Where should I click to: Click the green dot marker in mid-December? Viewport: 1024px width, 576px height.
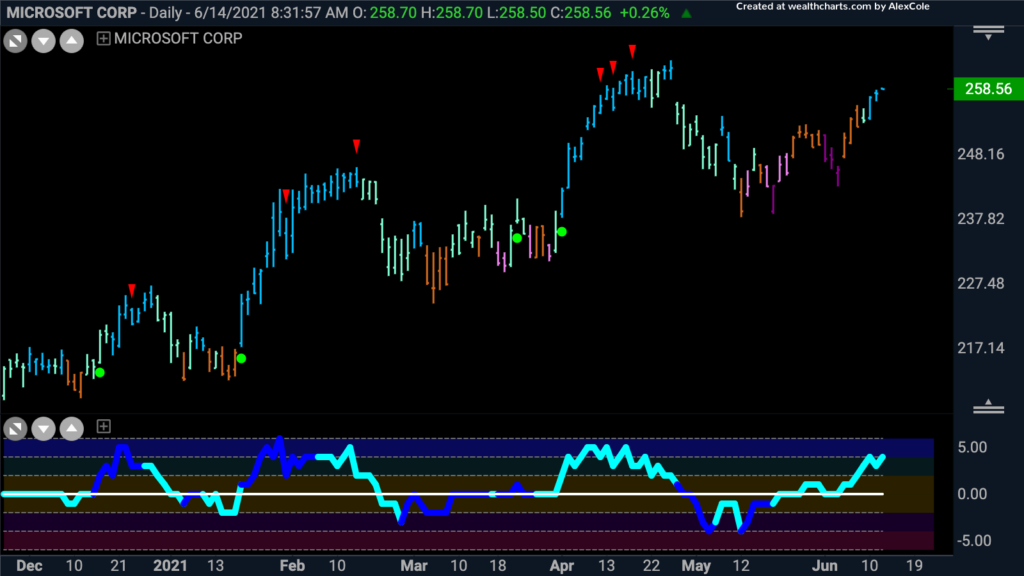(100, 373)
